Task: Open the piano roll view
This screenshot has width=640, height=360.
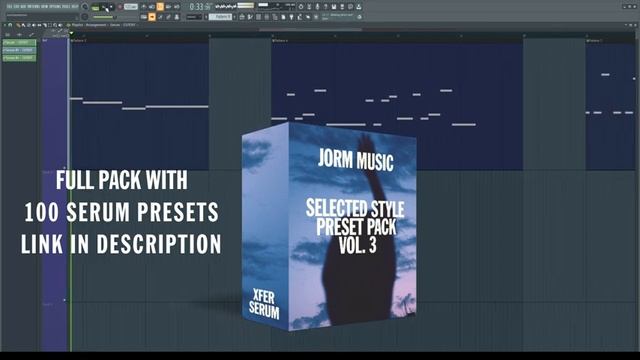Action: (250, 17)
